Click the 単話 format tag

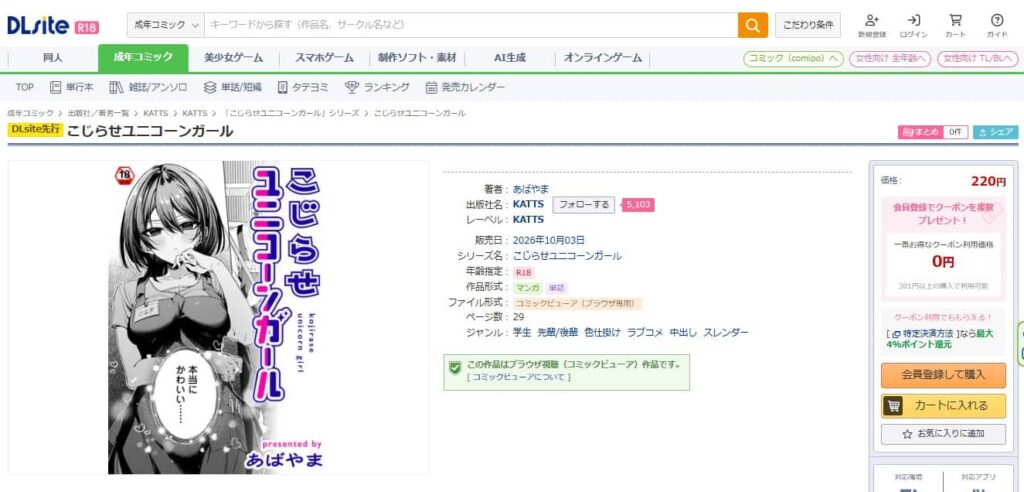(x=556, y=287)
